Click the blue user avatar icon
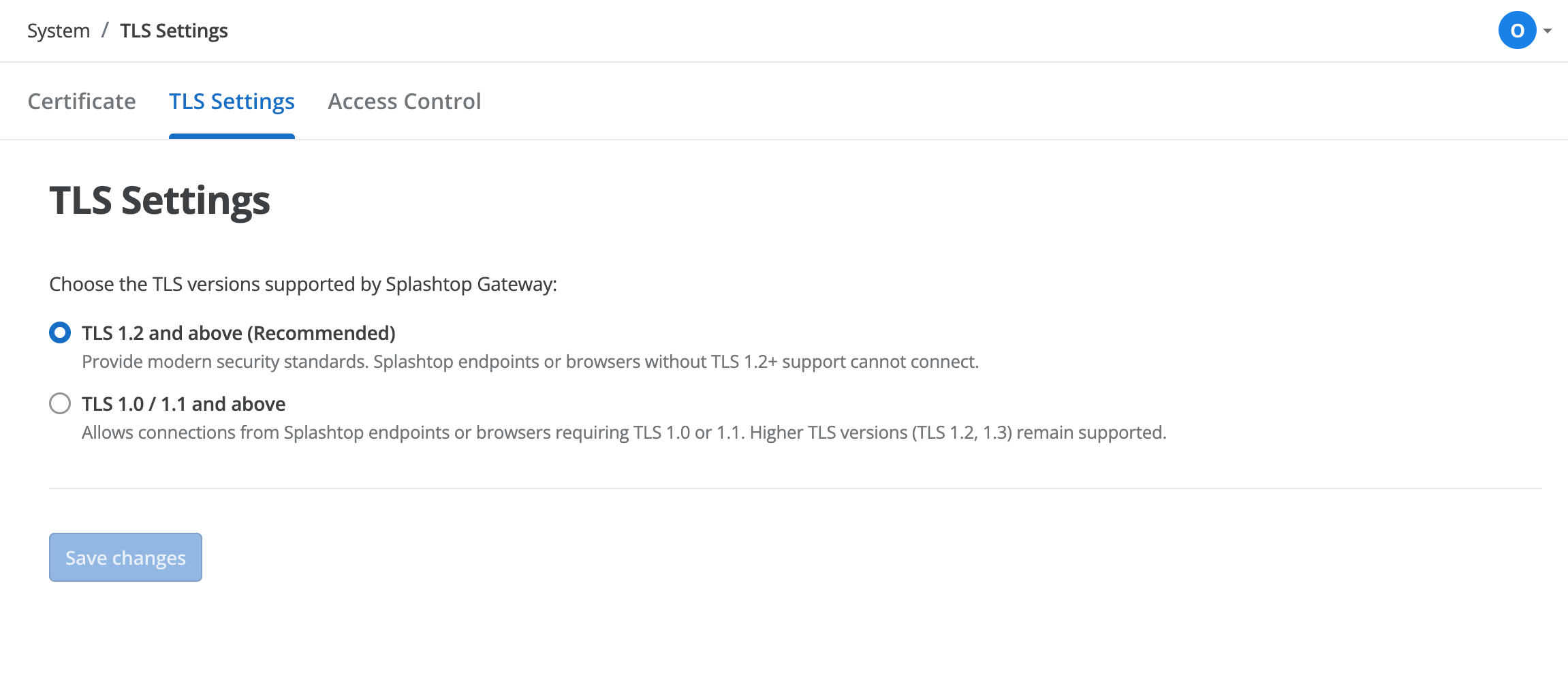The image size is (1568, 684). [1517, 30]
